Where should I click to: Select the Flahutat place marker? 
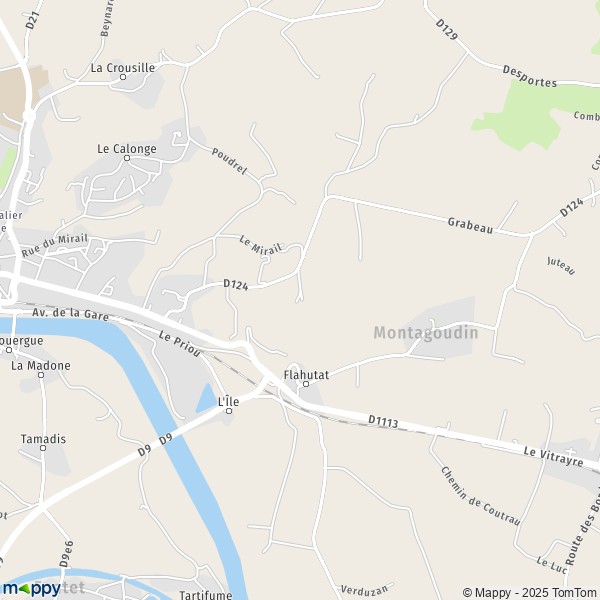(x=306, y=384)
